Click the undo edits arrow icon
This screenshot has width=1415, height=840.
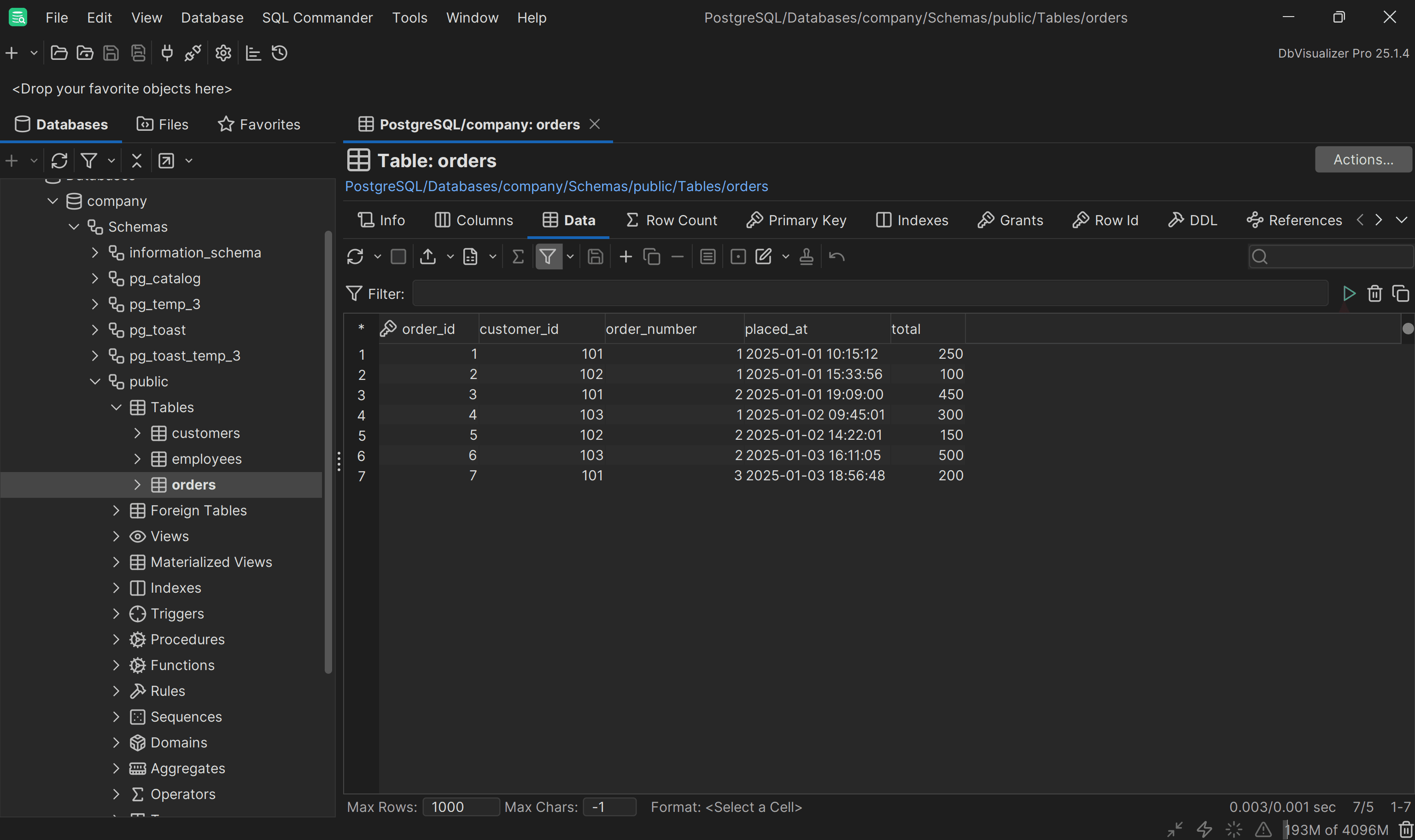click(836, 257)
